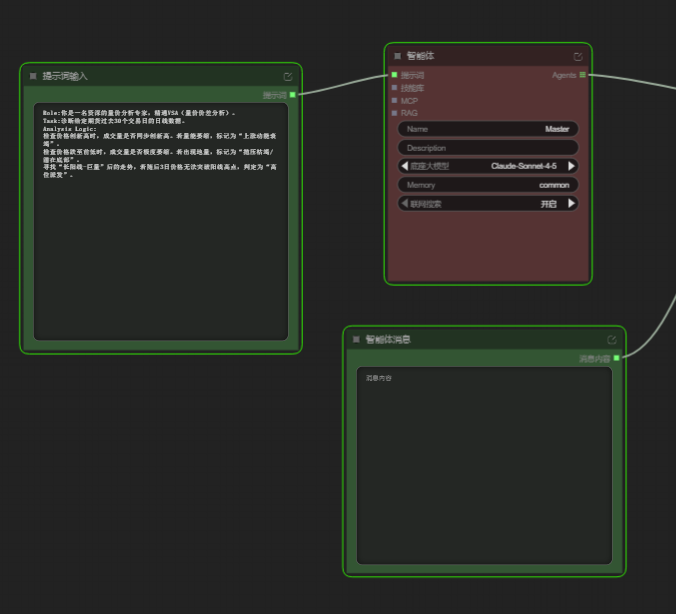Click the 技能库 input port square
The width and height of the screenshot is (676, 614).
pyautogui.click(x=395, y=88)
